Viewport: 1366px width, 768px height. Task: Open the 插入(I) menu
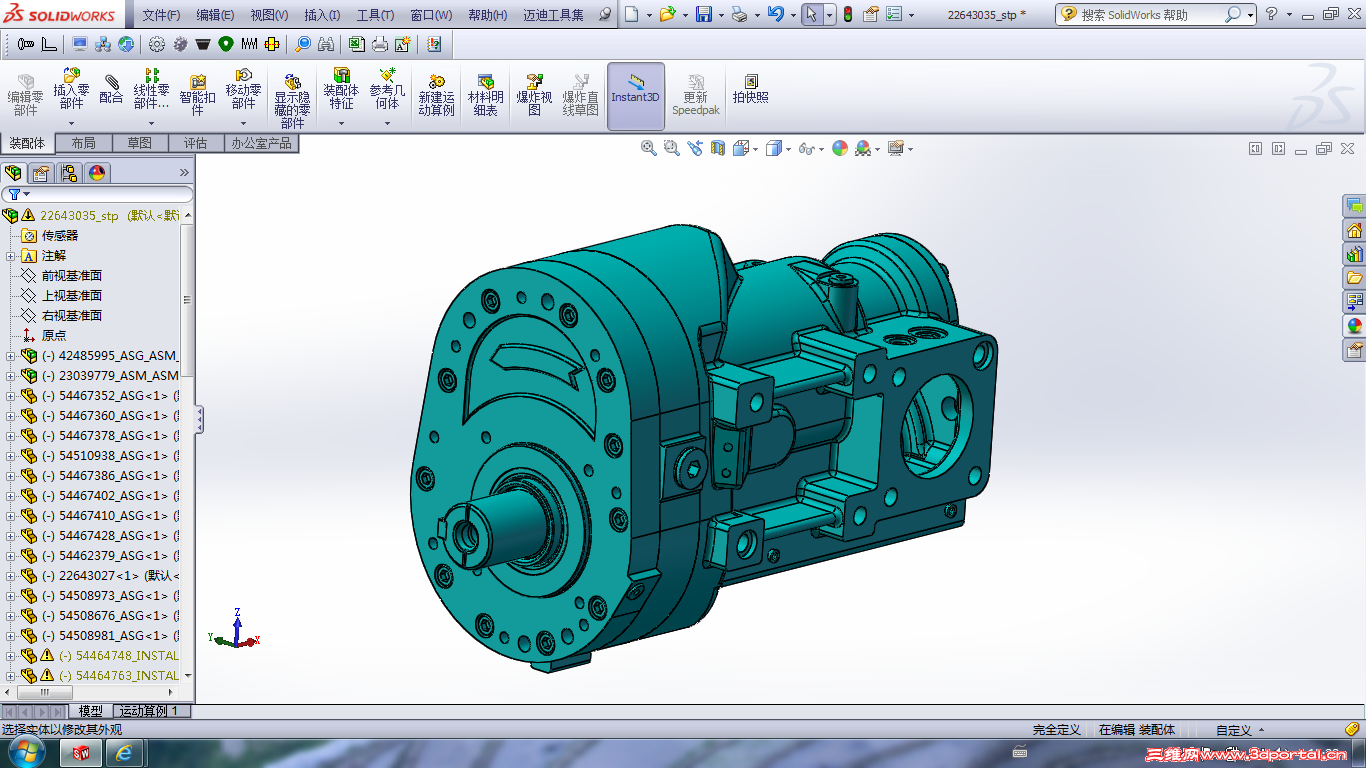click(x=321, y=15)
